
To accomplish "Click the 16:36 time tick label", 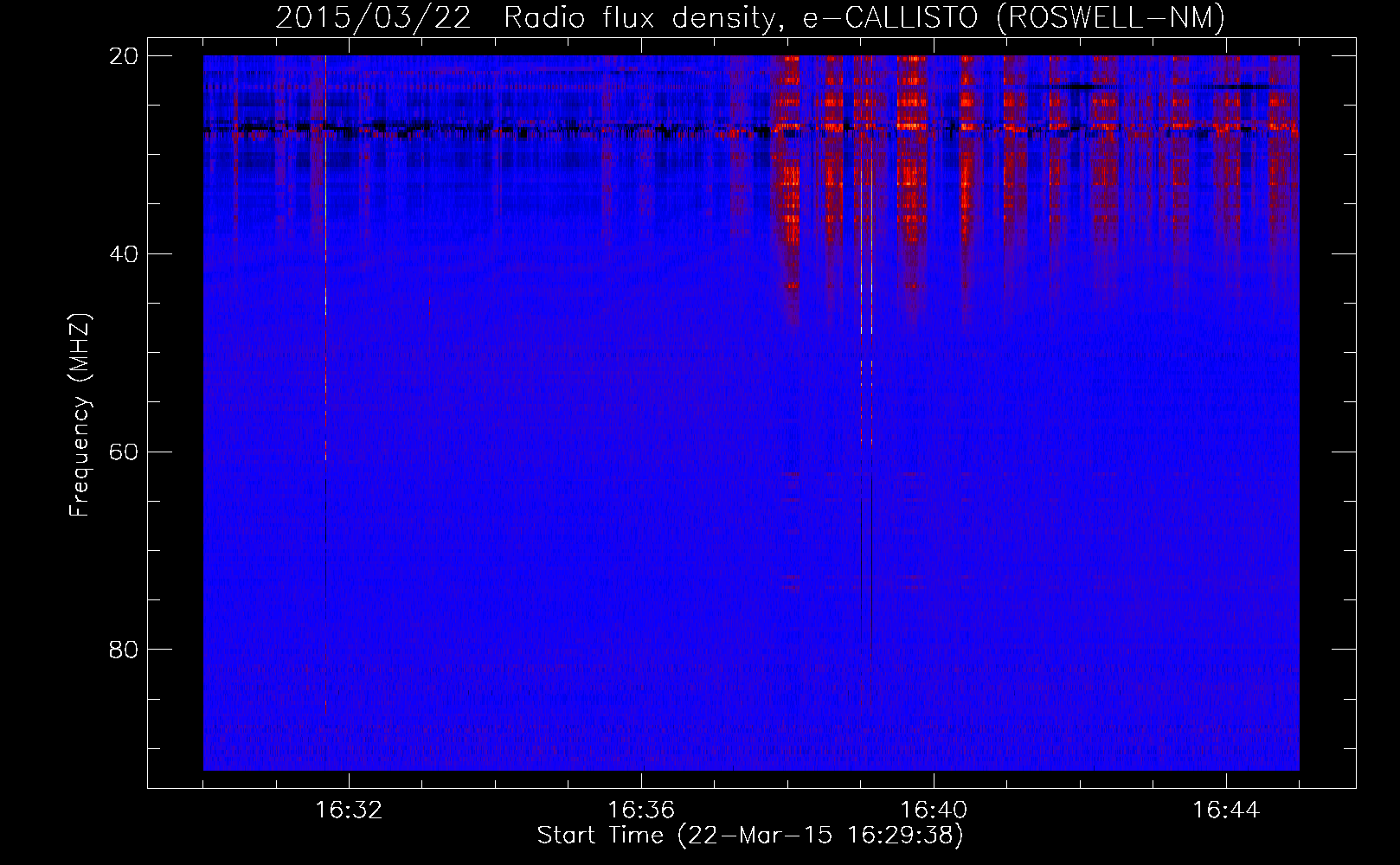I will point(641,811).
